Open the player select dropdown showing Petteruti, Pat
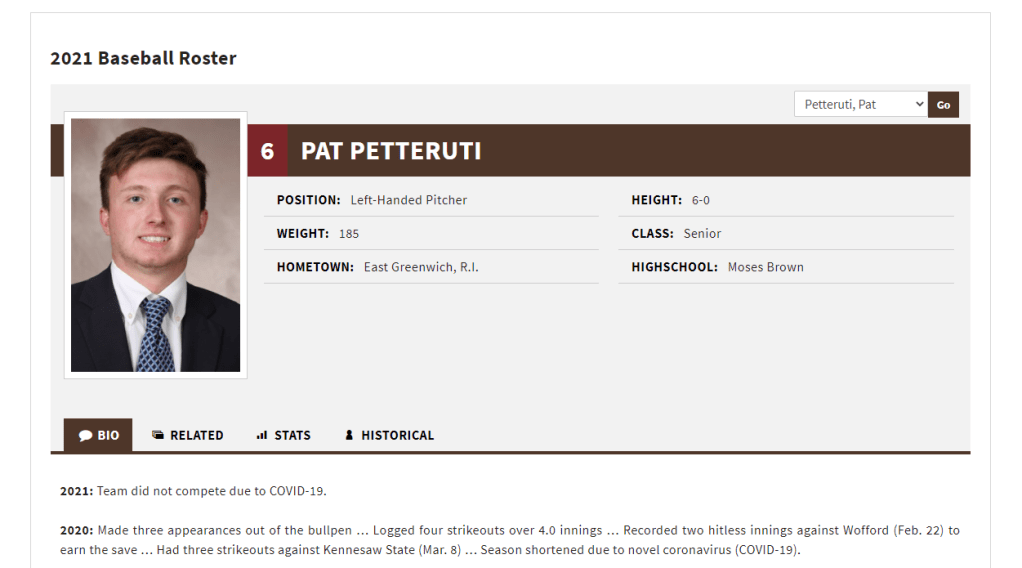This screenshot has width=1022, height=568. click(x=861, y=104)
